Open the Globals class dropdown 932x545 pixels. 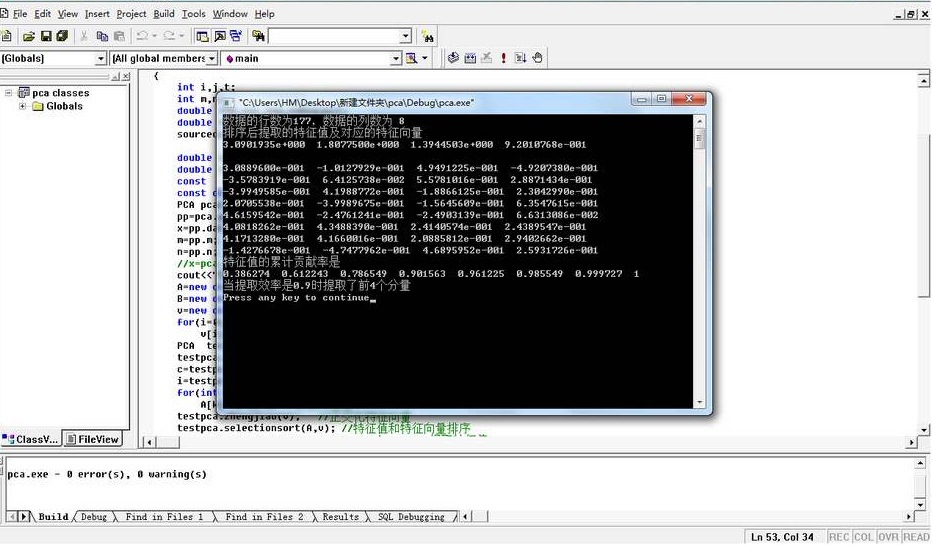100,59
